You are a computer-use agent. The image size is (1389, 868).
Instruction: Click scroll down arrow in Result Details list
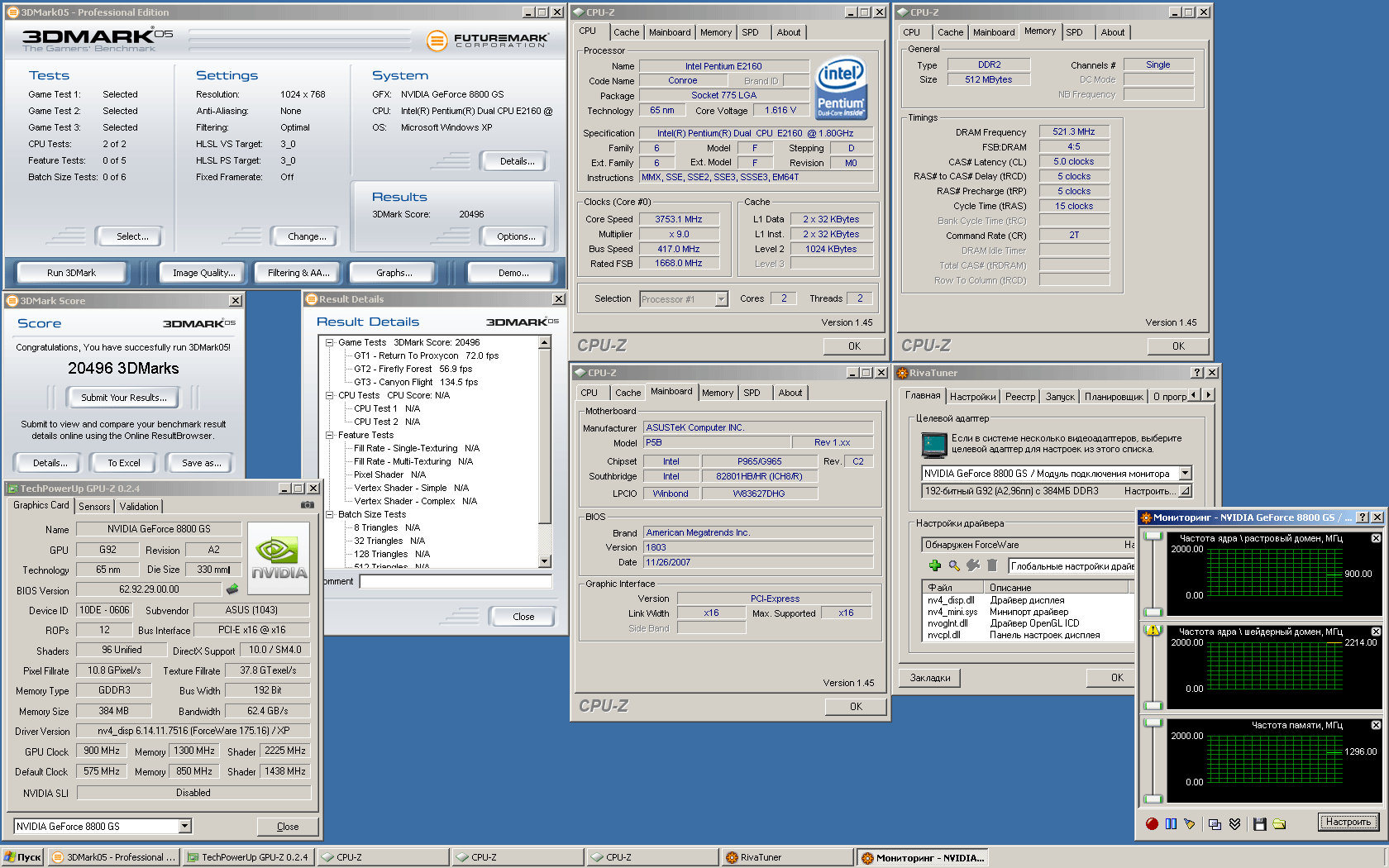coord(544,561)
